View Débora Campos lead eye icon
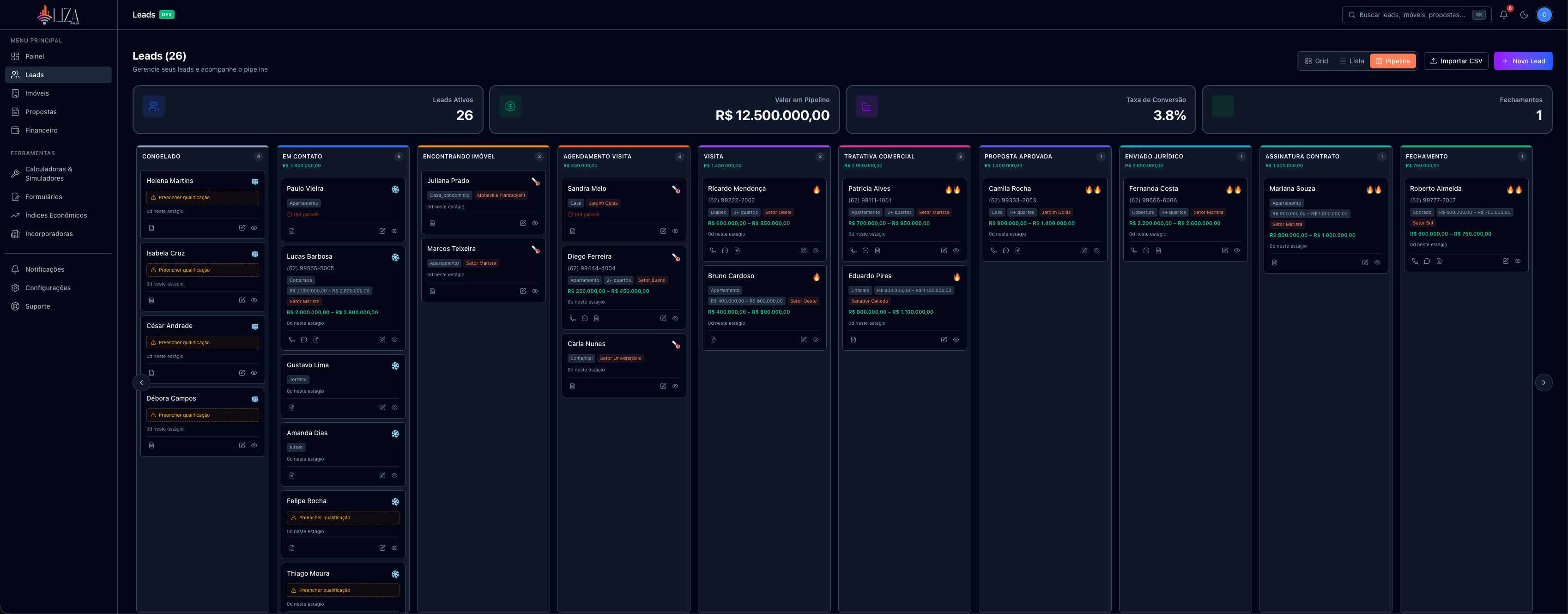1568x614 pixels. 254,445
